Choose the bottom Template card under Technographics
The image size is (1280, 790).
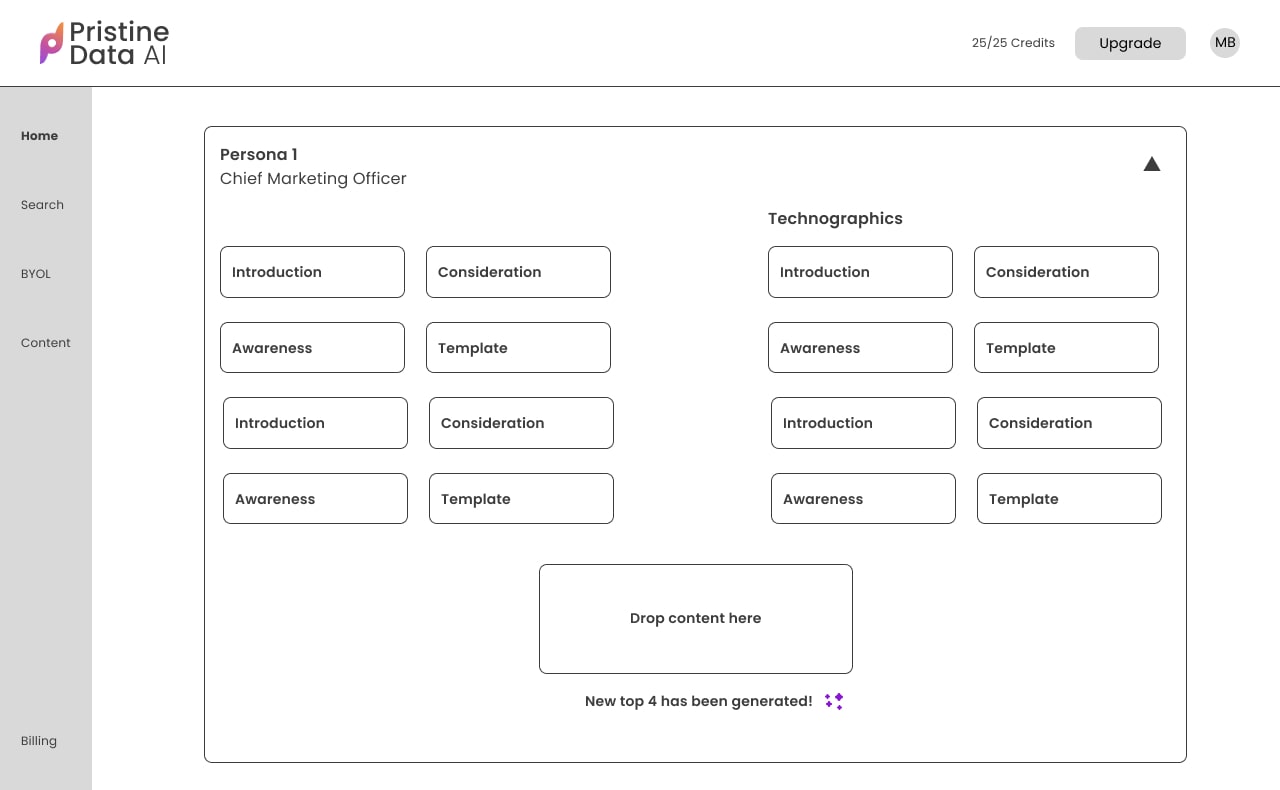(x=1069, y=499)
